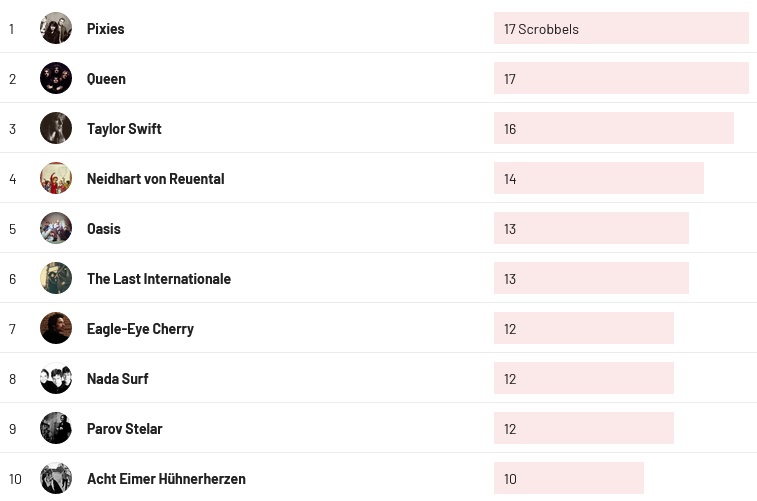Click the Taylor Swift name link
757x501 pixels.
pyautogui.click(x=124, y=129)
